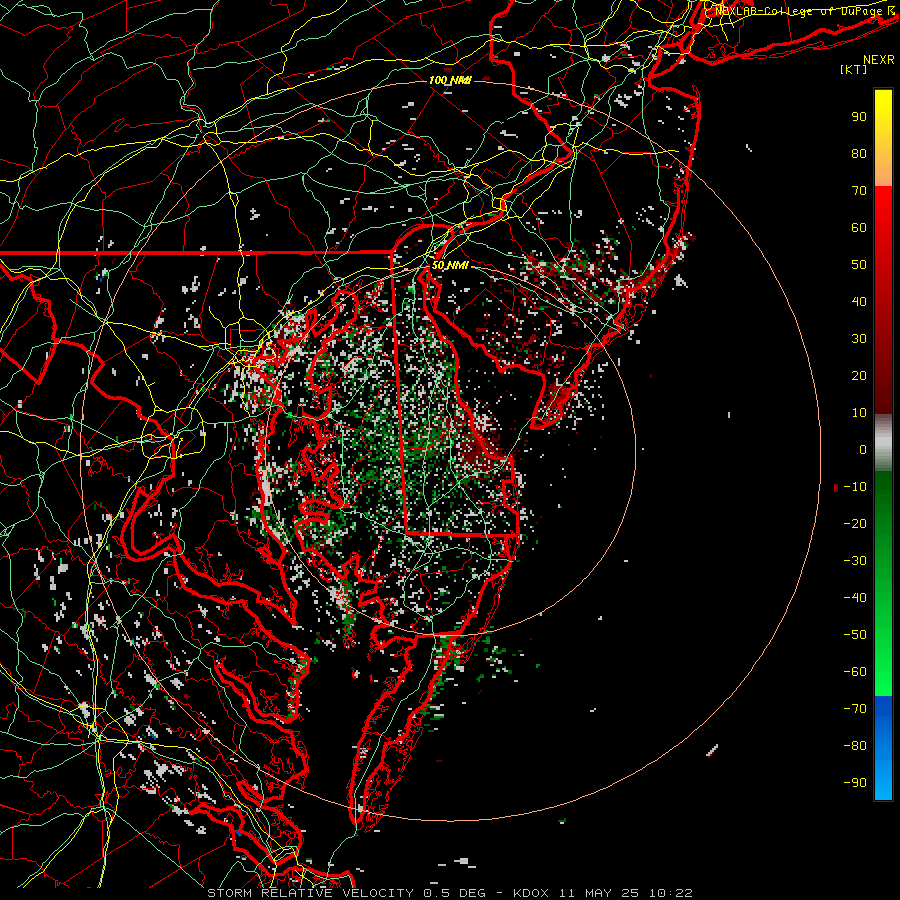Click the [KT] units label
The height and width of the screenshot is (900, 900).
[854, 69]
